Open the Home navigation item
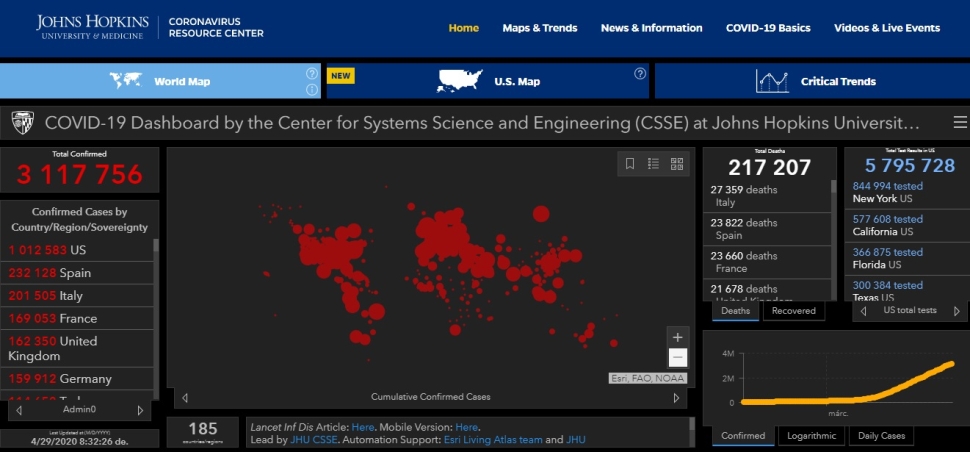 464,28
